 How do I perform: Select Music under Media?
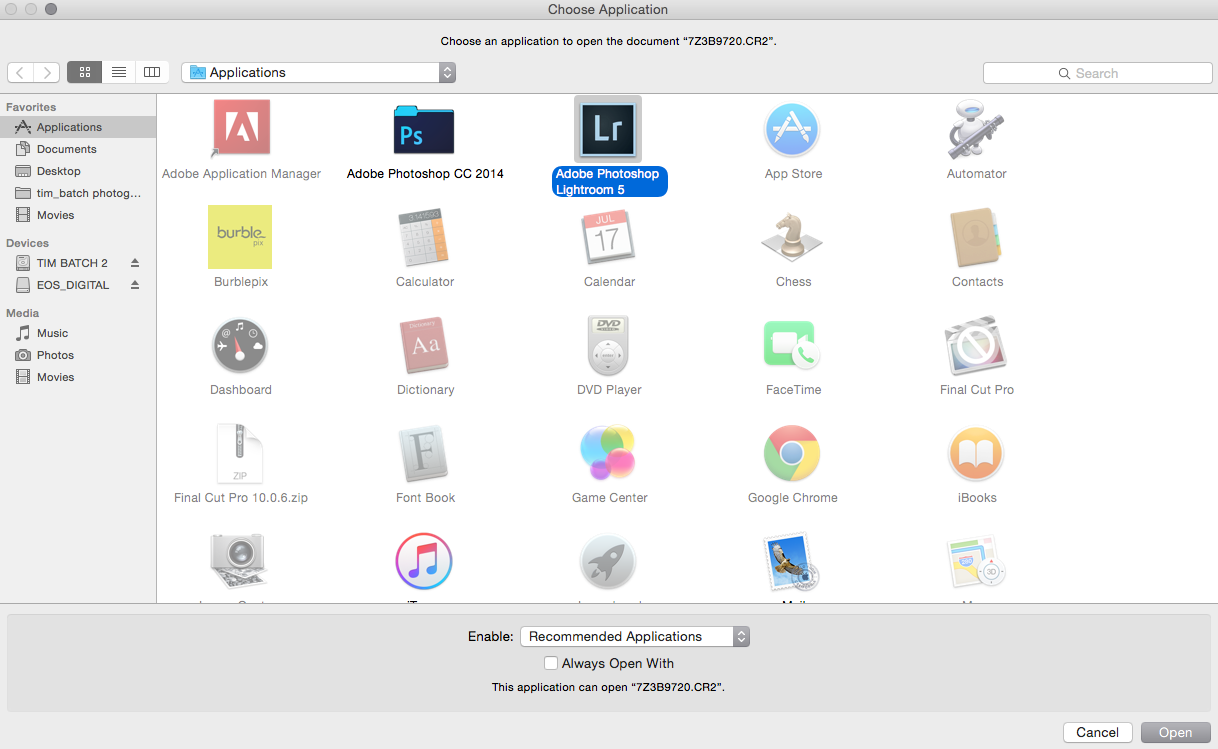(x=78, y=333)
